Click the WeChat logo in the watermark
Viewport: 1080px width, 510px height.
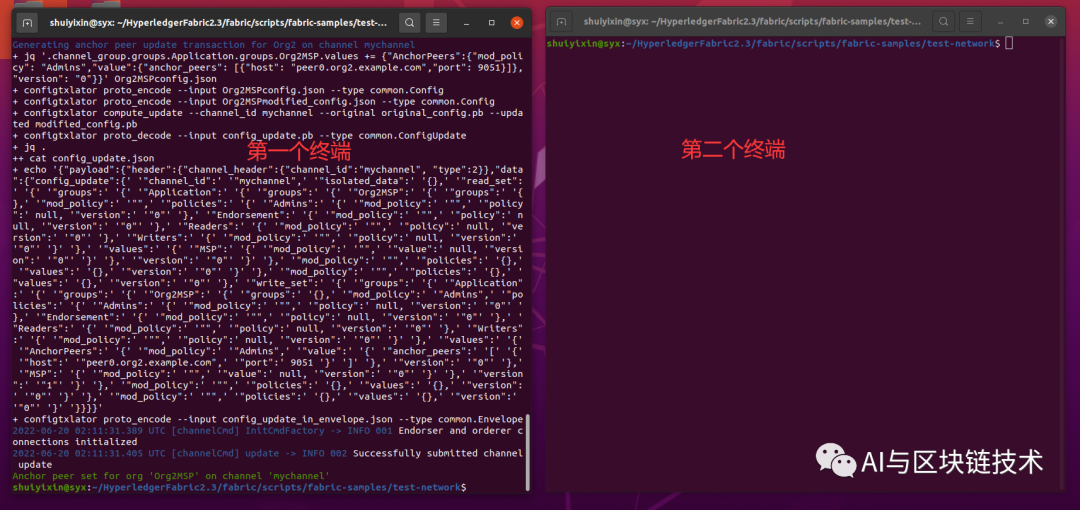click(835, 460)
